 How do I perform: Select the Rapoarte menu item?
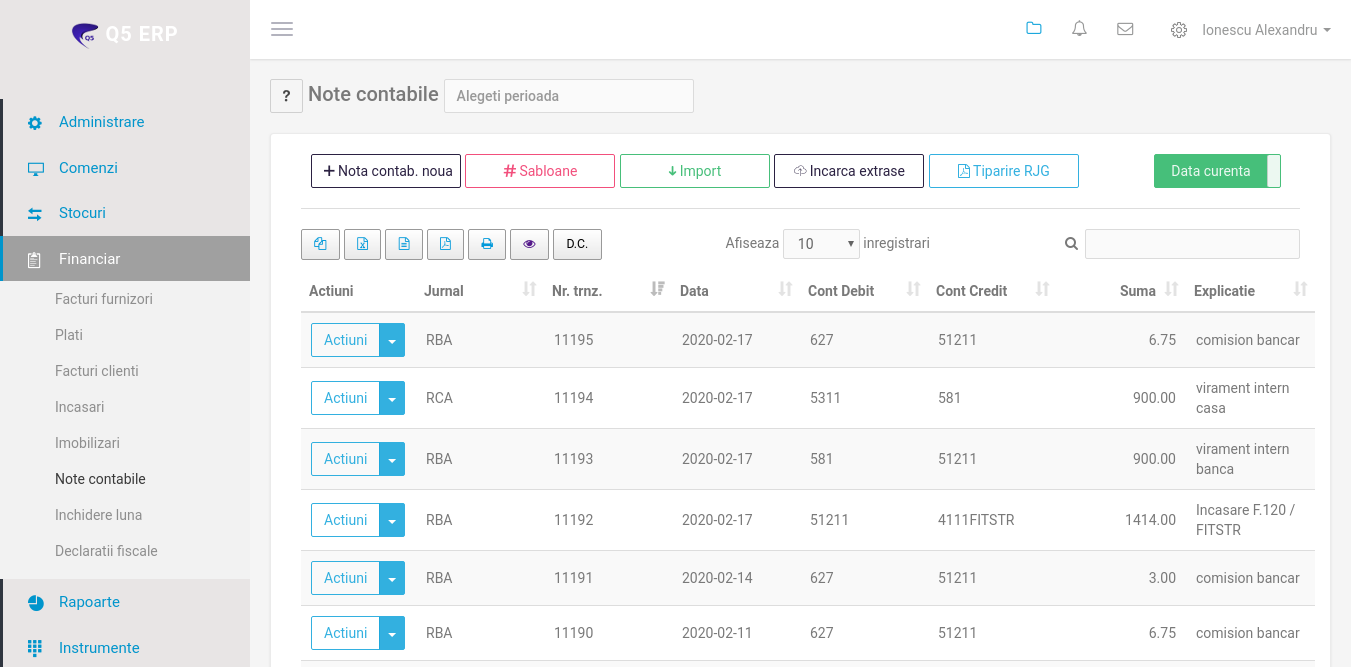point(89,602)
